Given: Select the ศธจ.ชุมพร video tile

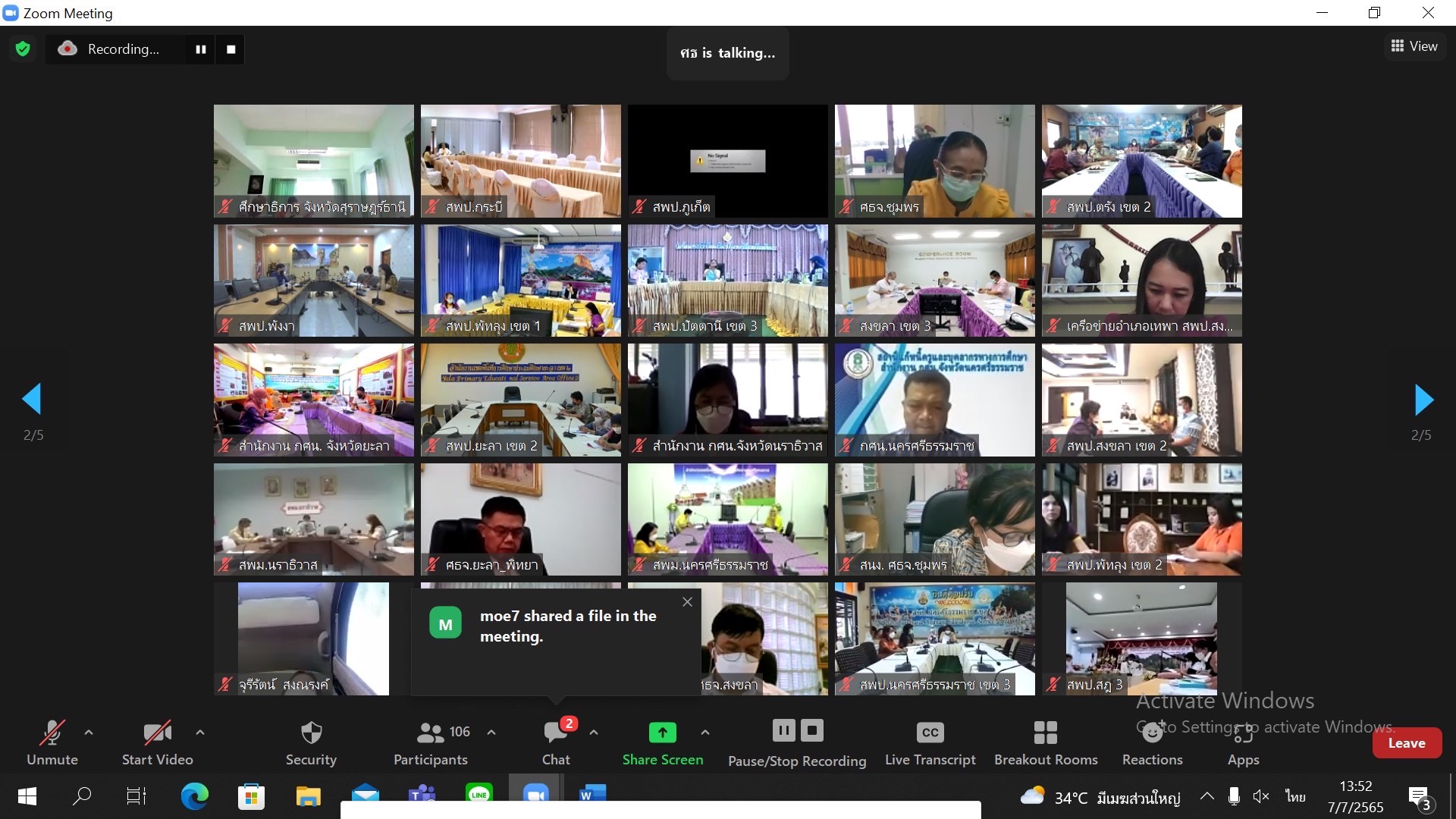Looking at the screenshot, I should (x=934, y=161).
